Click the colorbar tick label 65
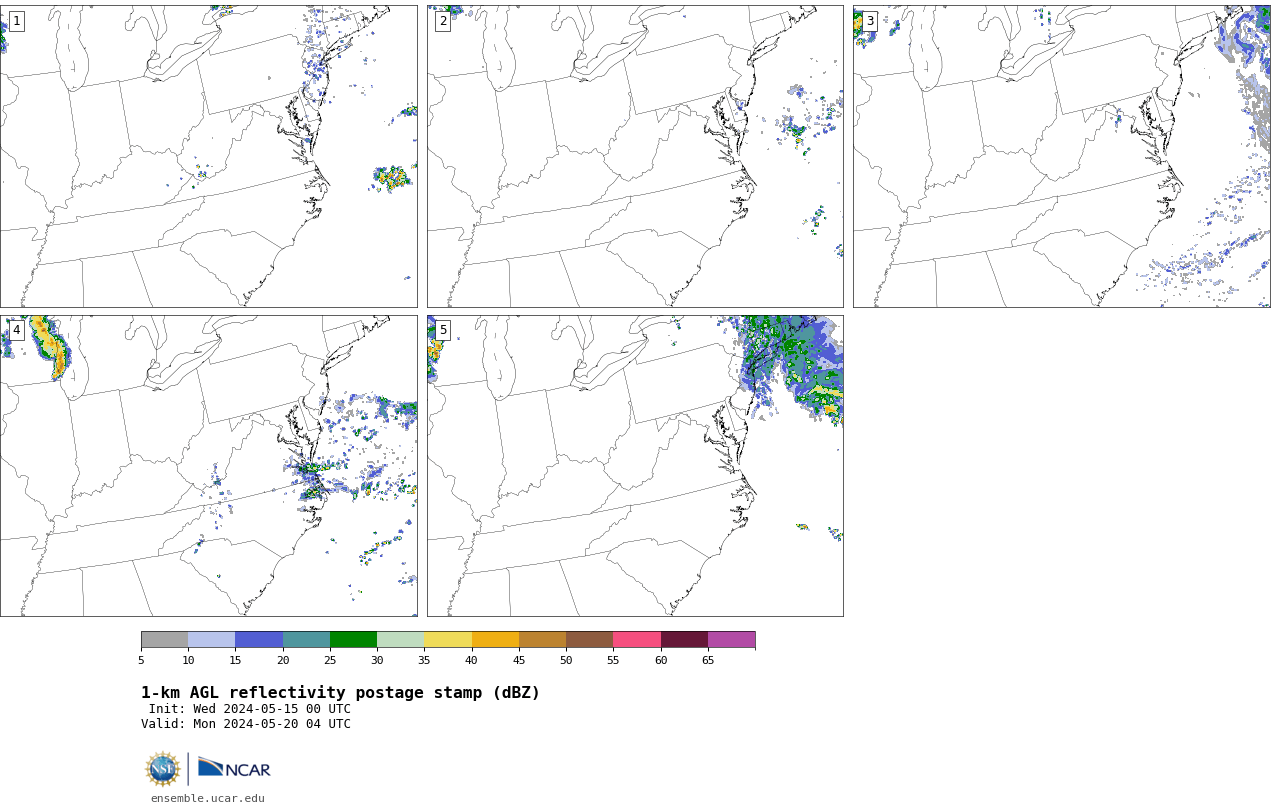This screenshot has width=1280, height=809. (708, 660)
